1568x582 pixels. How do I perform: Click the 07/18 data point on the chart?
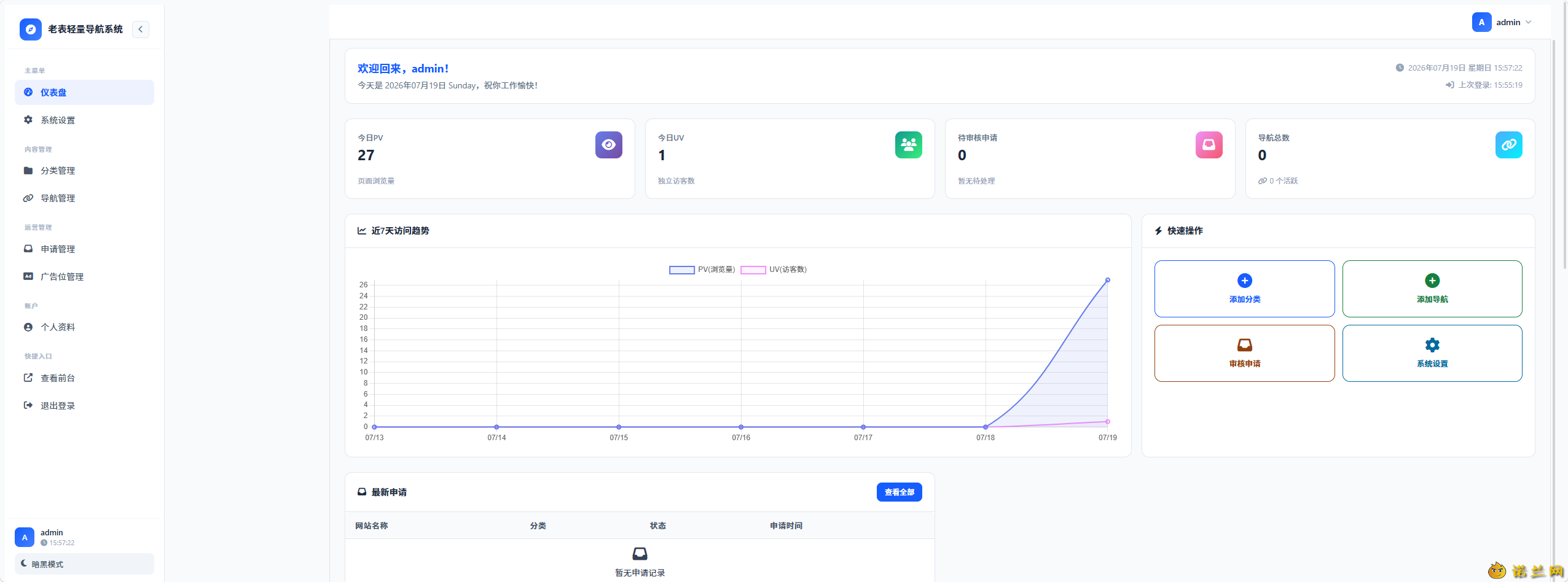986,427
